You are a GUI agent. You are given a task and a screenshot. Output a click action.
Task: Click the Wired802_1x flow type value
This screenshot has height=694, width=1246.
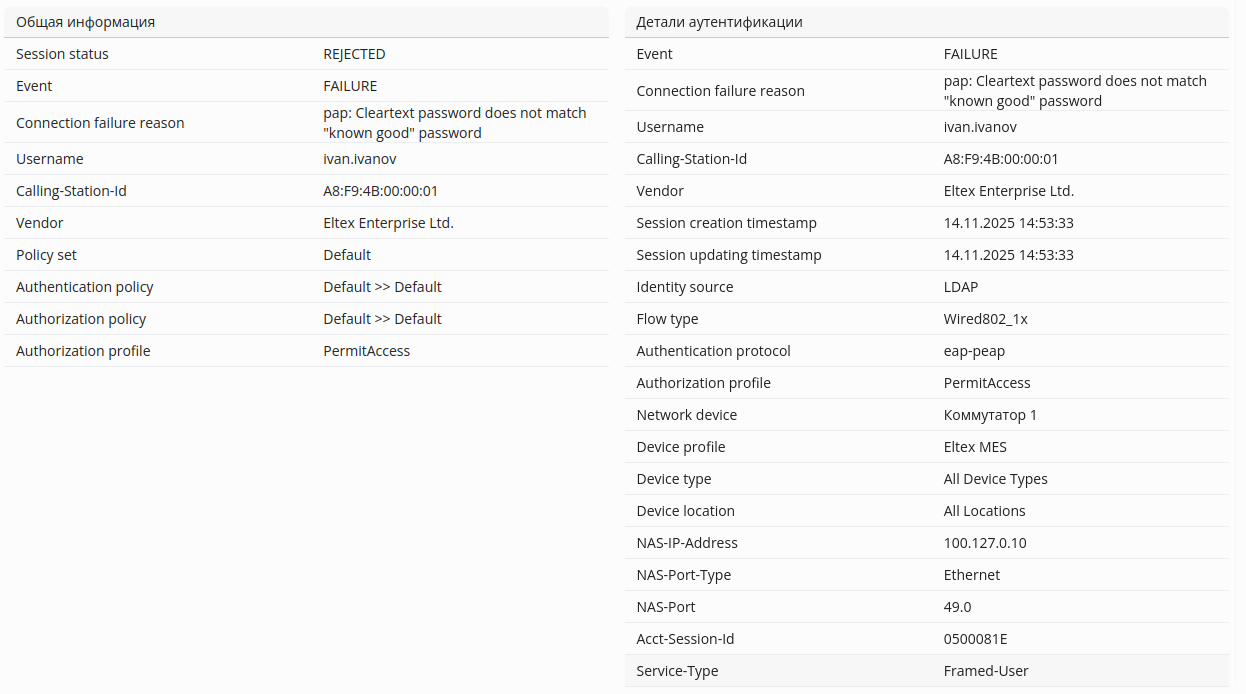(x=985, y=319)
